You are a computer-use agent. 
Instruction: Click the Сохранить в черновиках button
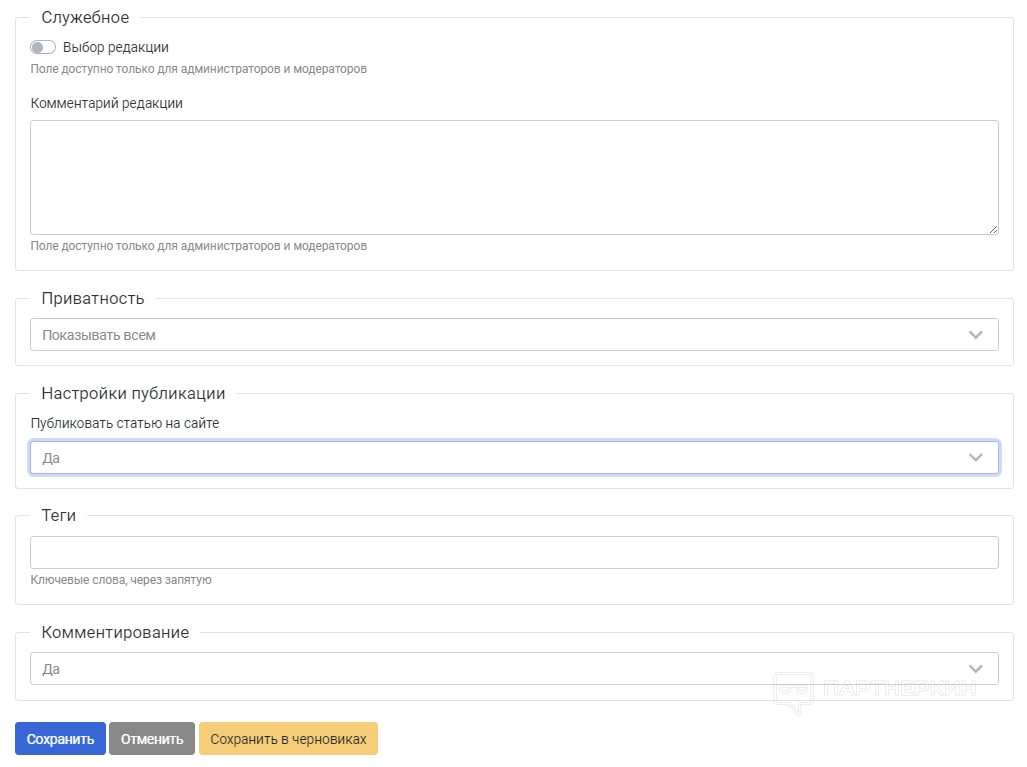pos(288,739)
